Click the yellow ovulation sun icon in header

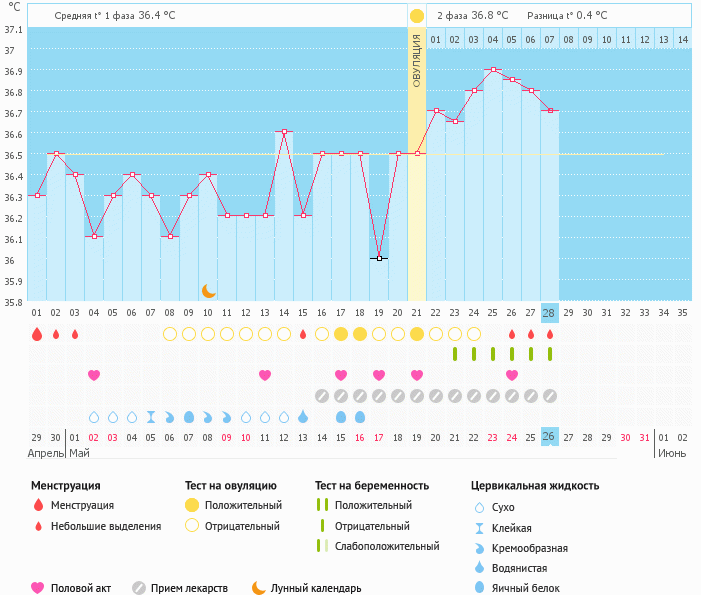pyautogui.click(x=417, y=16)
